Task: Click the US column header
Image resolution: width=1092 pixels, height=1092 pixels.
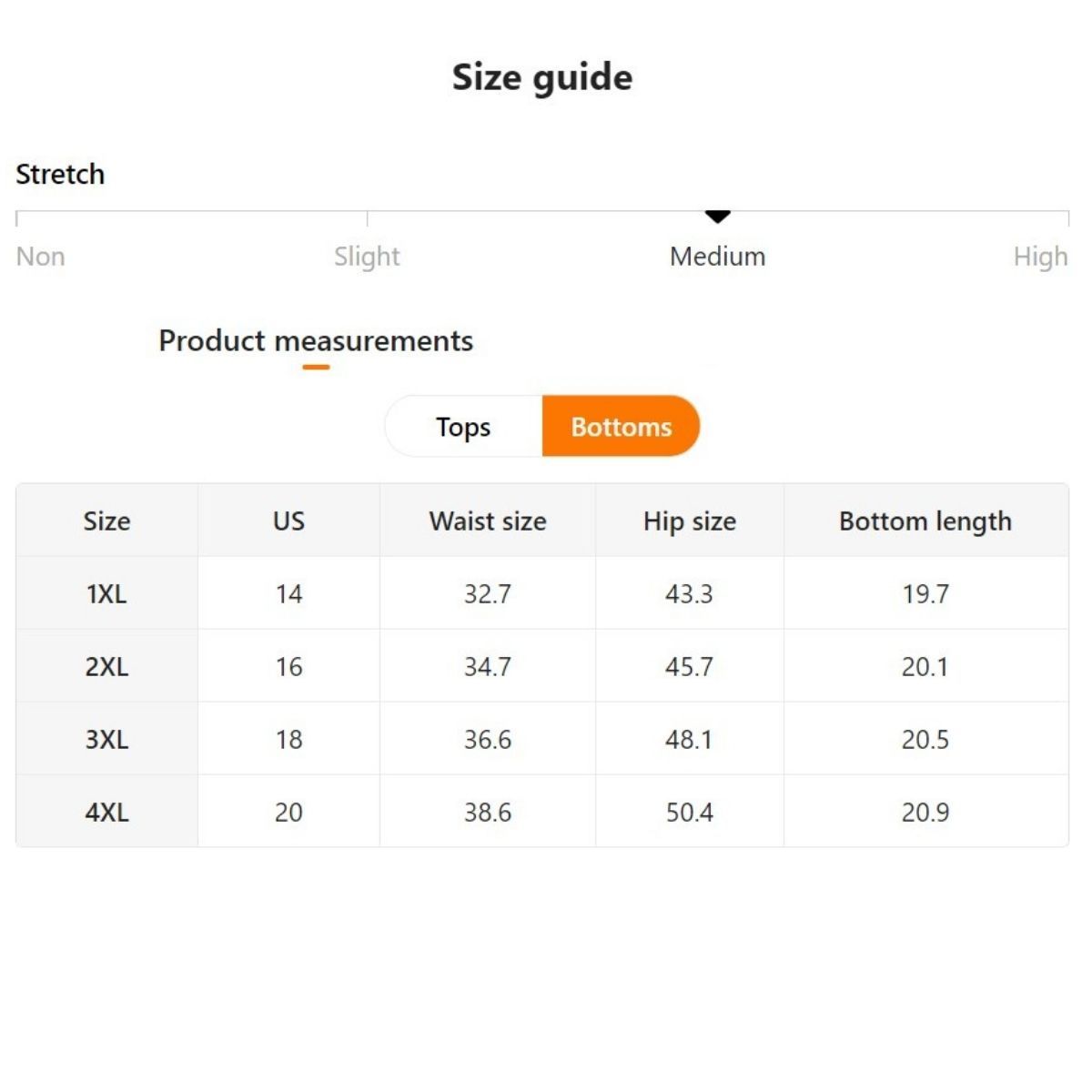Action: click(288, 521)
